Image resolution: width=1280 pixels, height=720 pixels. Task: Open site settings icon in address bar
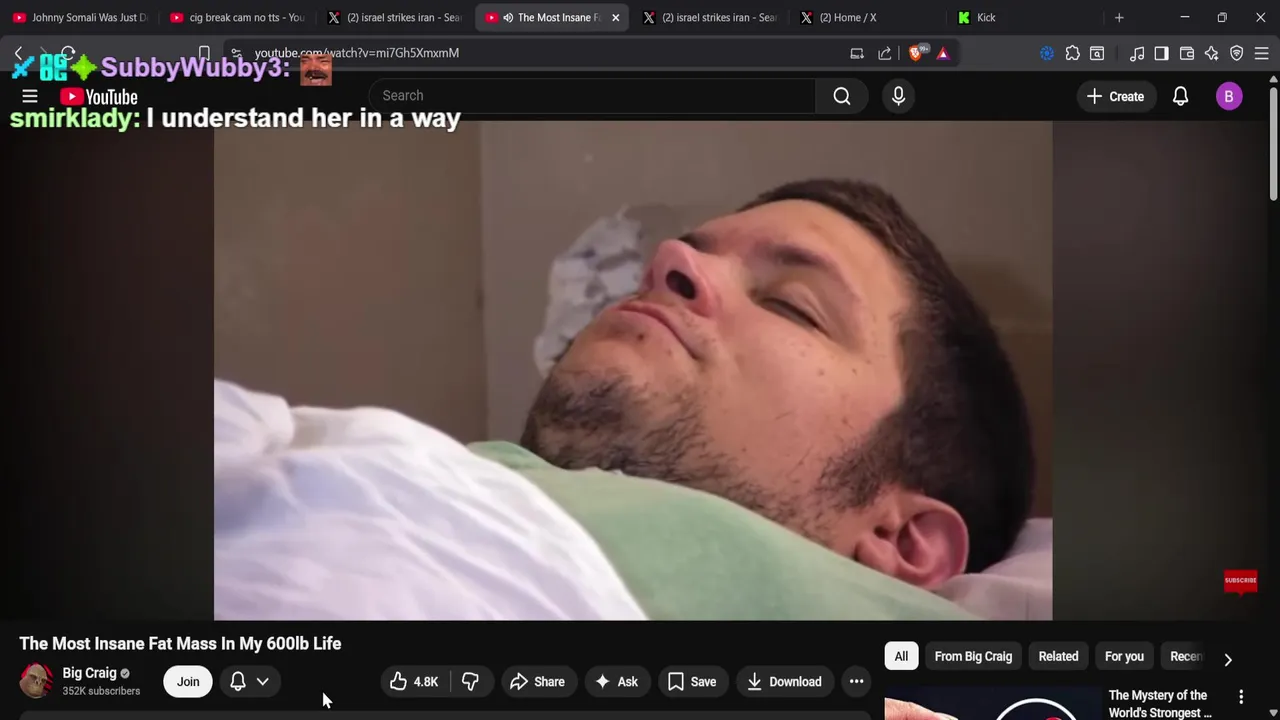pos(236,53)
